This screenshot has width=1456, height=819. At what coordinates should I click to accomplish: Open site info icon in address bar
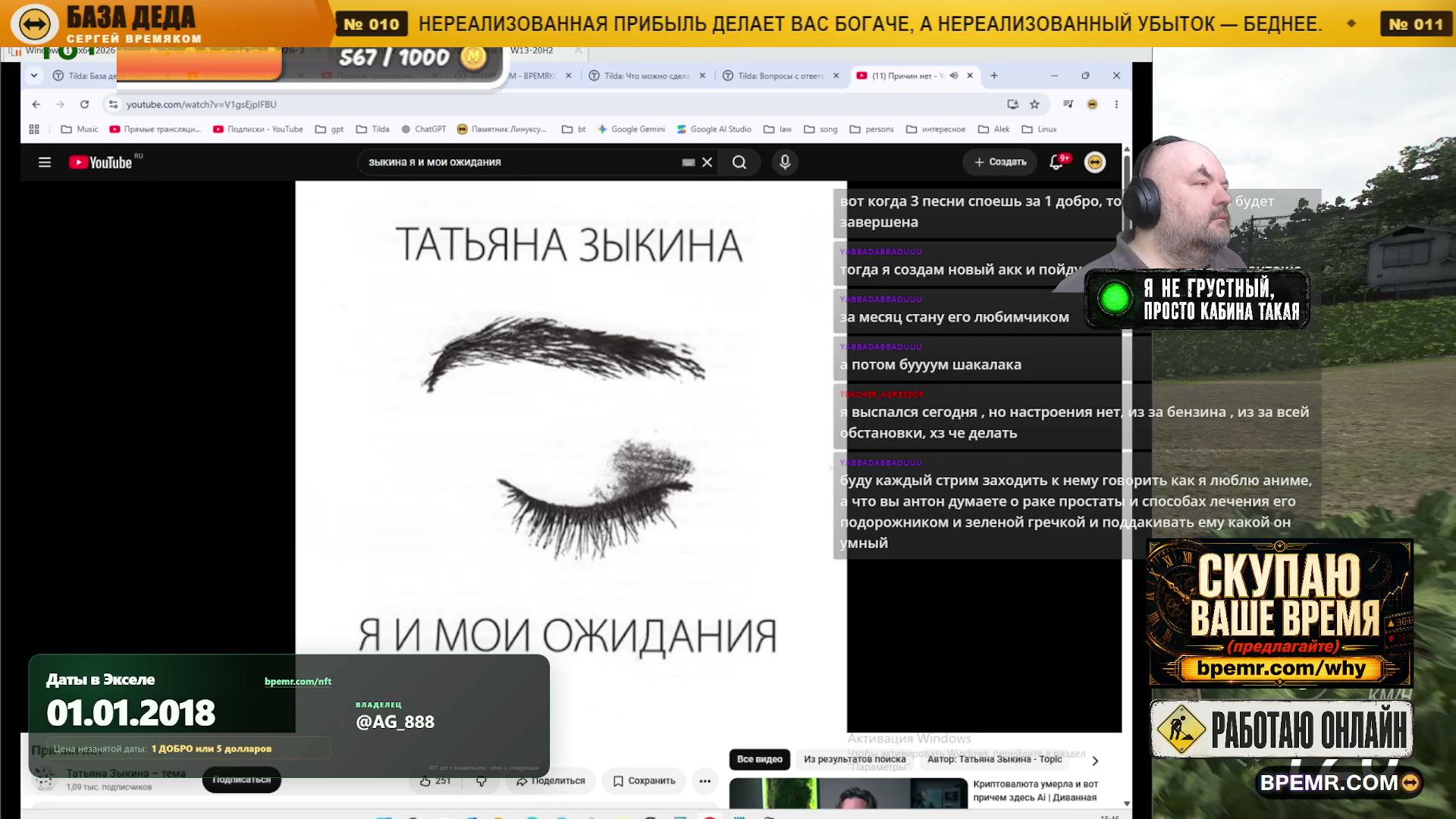[x=113, y=105]
